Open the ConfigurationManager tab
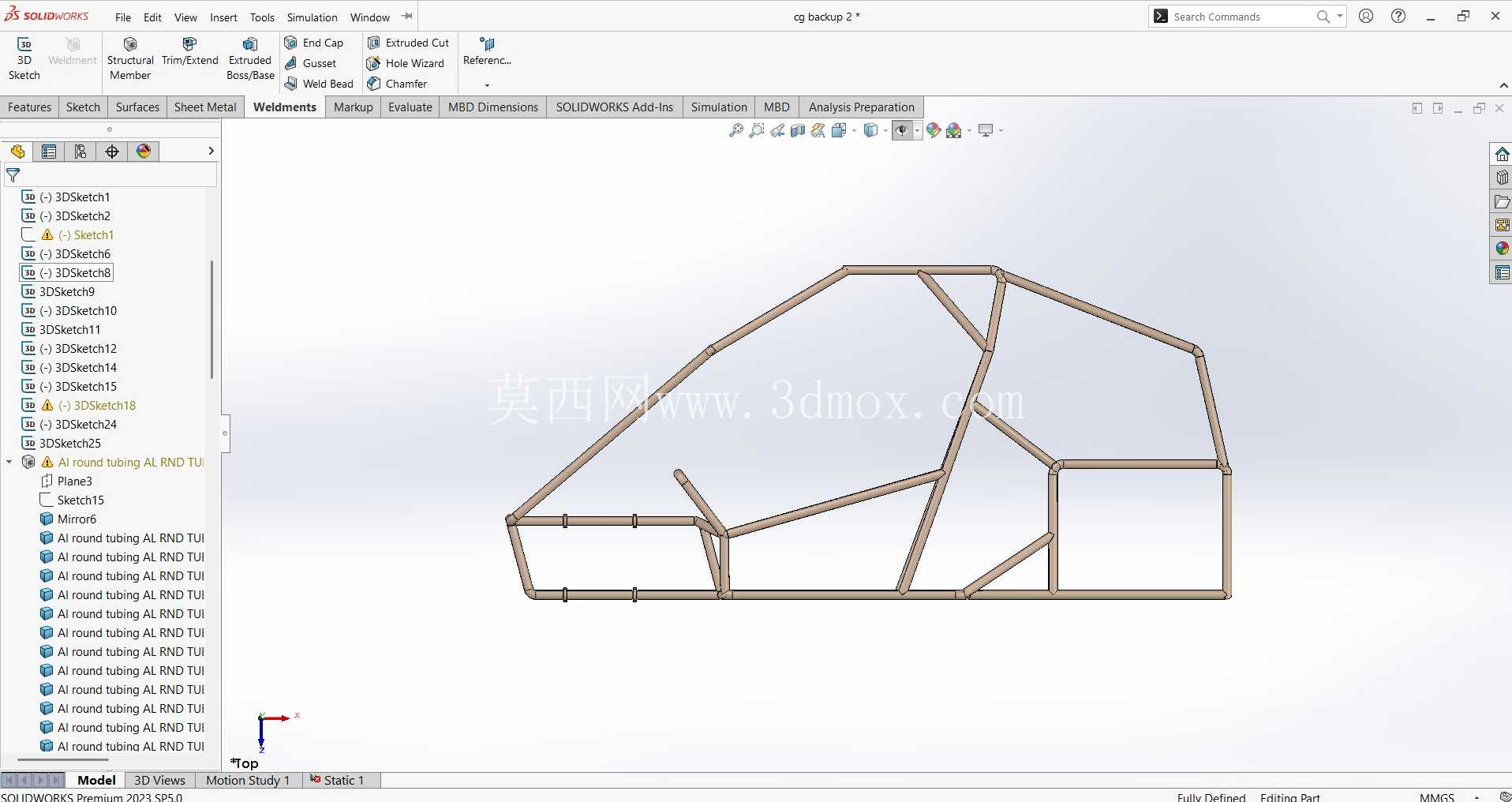Image resolution: width=1512 pixels, height=802 pixels. click(80, 152)
